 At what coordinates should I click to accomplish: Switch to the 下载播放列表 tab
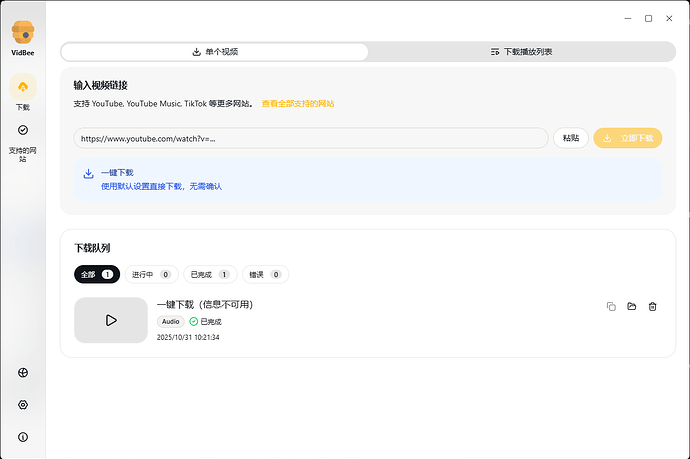click(x=521, y=52)
